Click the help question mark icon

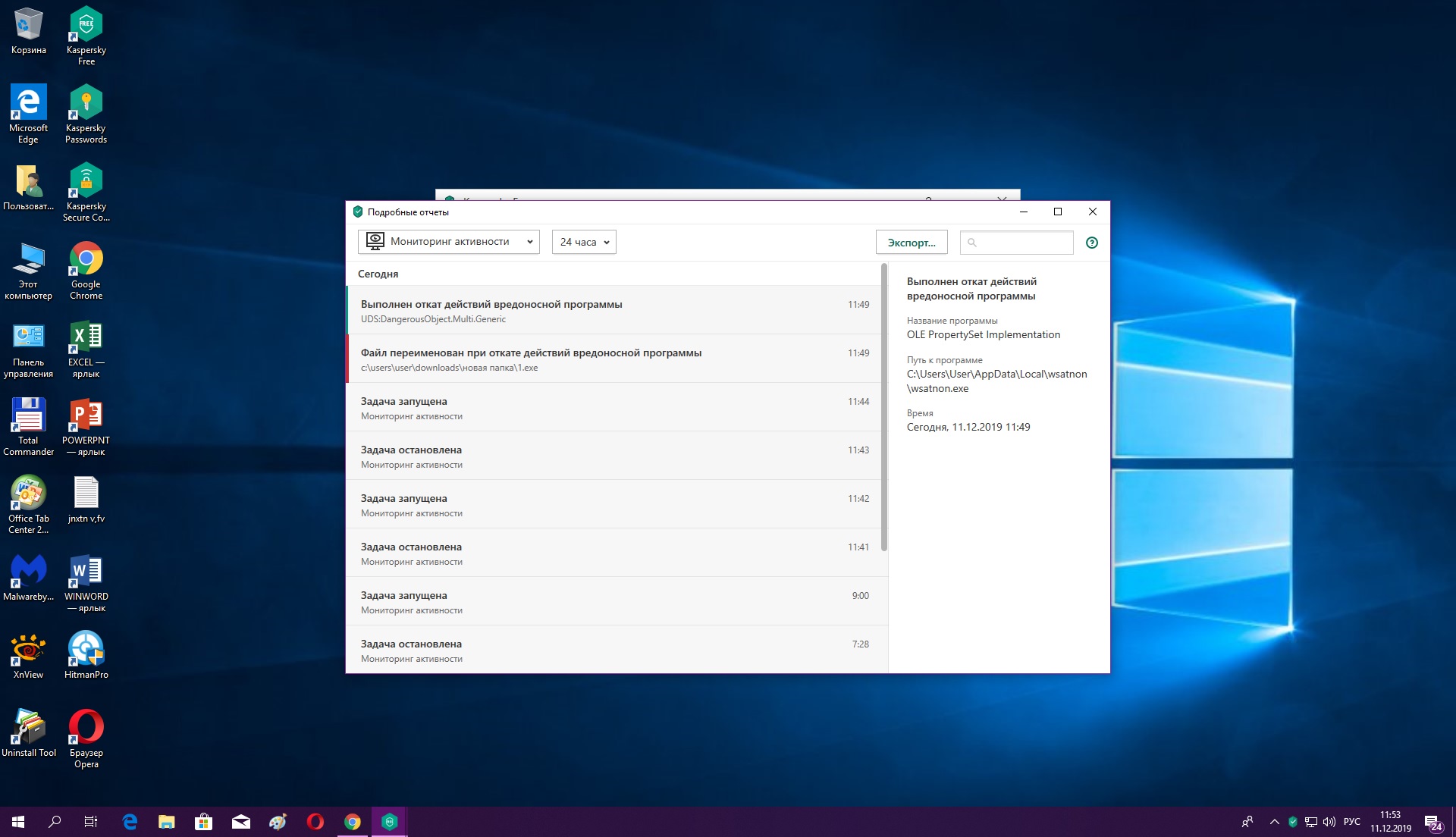pos(1091,243)
